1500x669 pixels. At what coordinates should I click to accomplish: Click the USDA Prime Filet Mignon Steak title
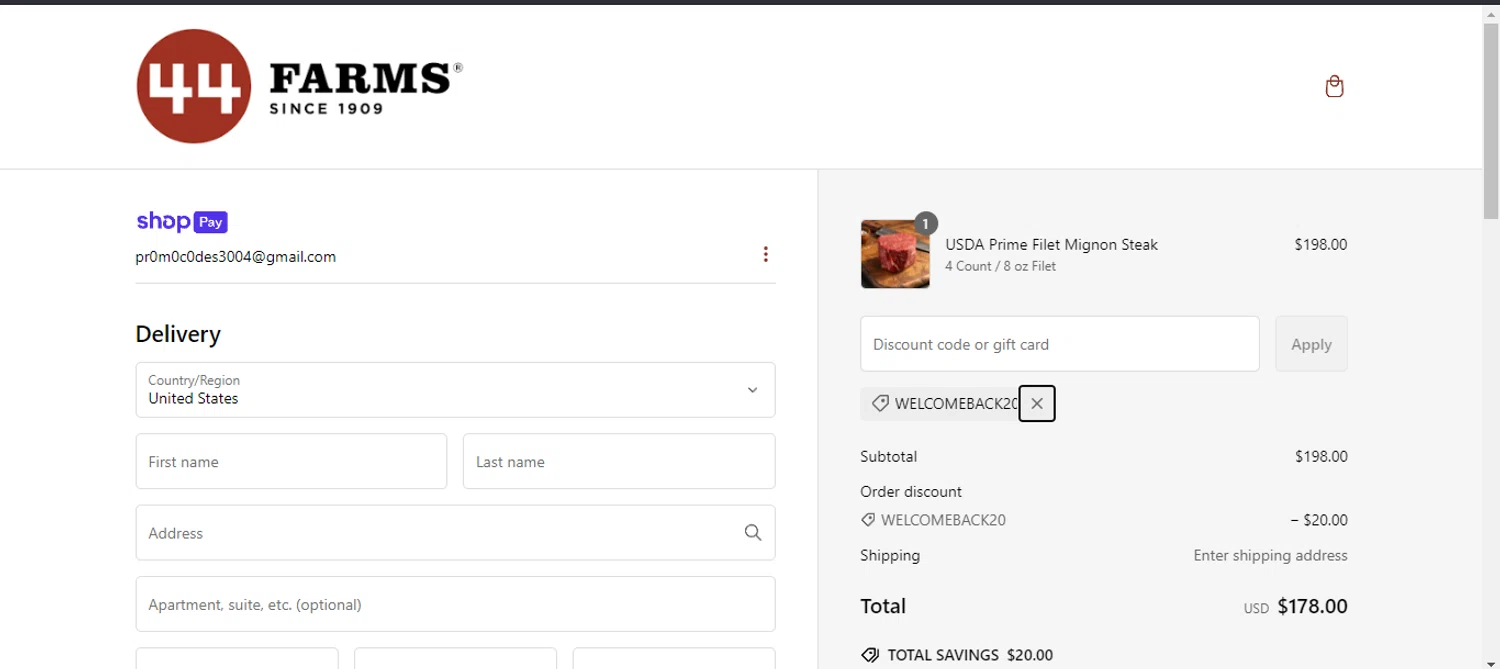[1052, 244]
